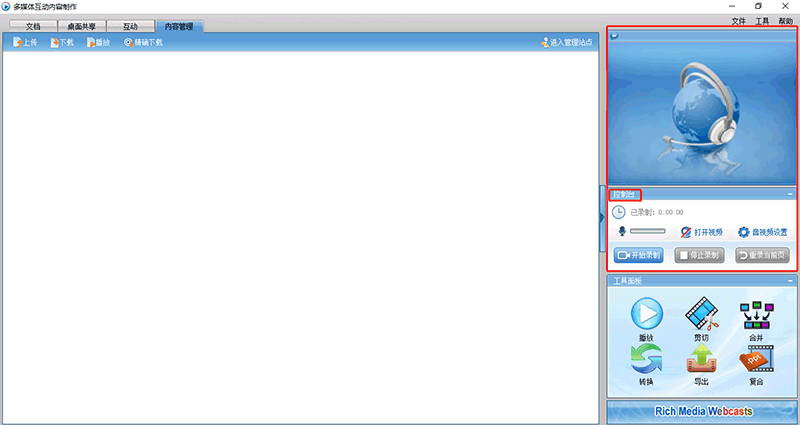Image resolution: width=800 pixels, height=425 pixels.
Task: Switch to the 文档 tab
Action: pos(33,26)
